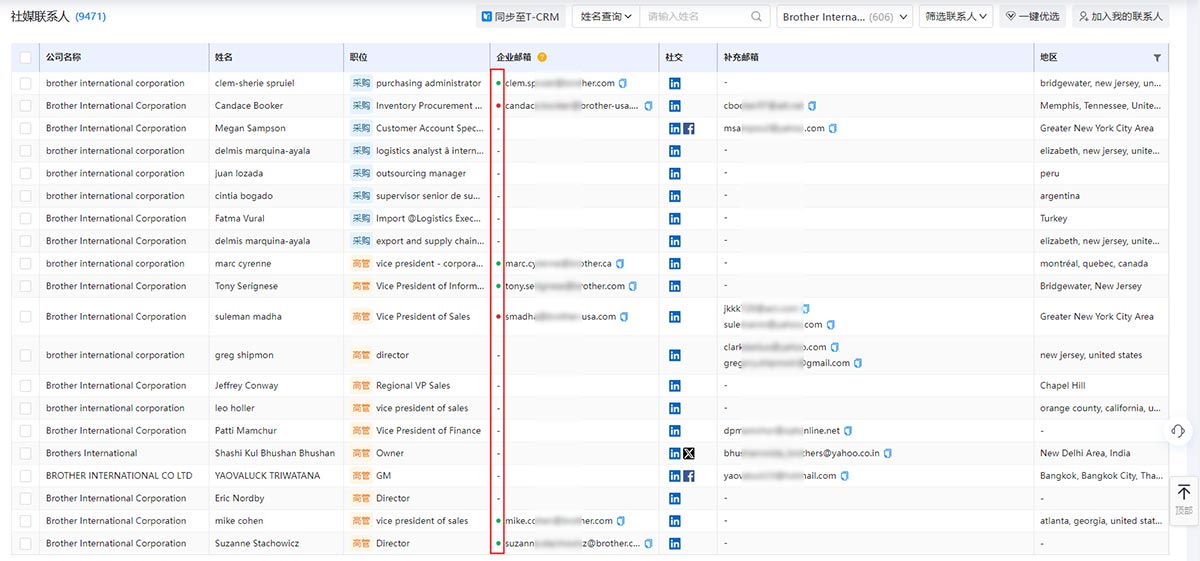Click the company email info hint icon

pyautogui.click(x=542, y=58)
